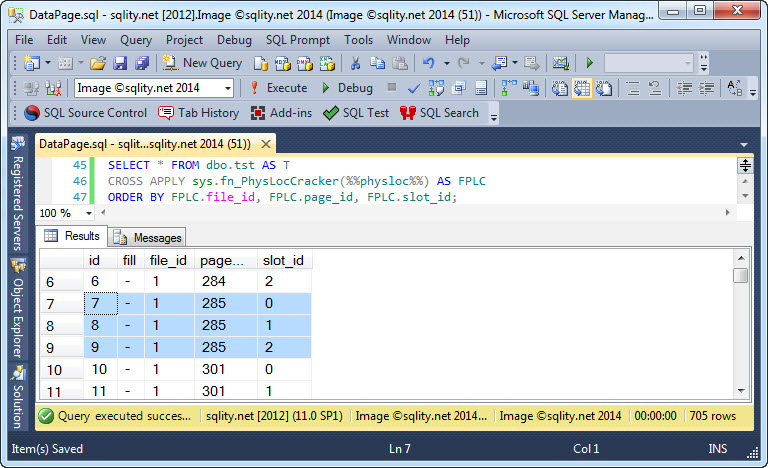This screenshot has height=468, width=768.
Task: Select Results to Text option
Action: (x=559, y=88)
